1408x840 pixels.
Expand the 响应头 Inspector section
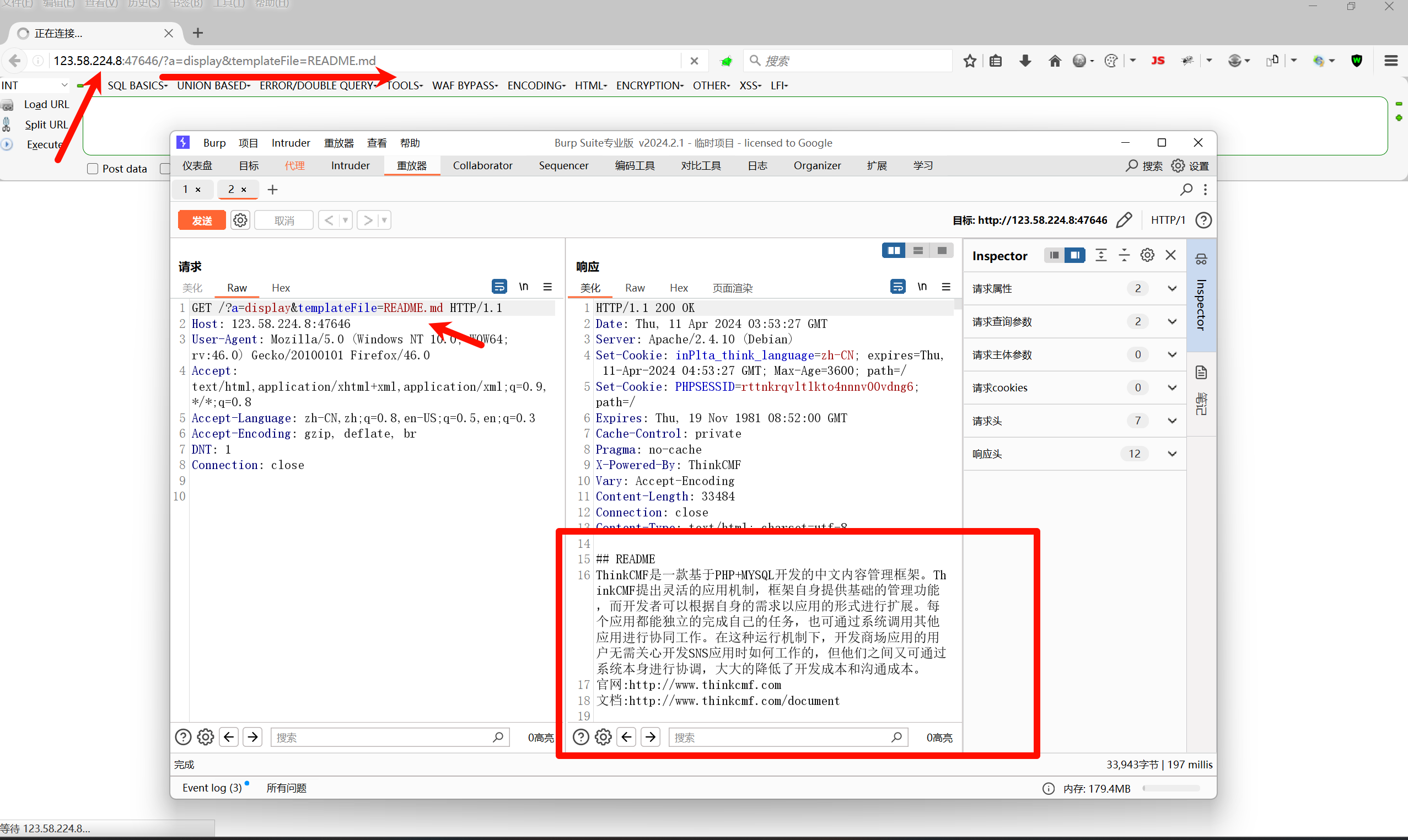(1172, 453)
